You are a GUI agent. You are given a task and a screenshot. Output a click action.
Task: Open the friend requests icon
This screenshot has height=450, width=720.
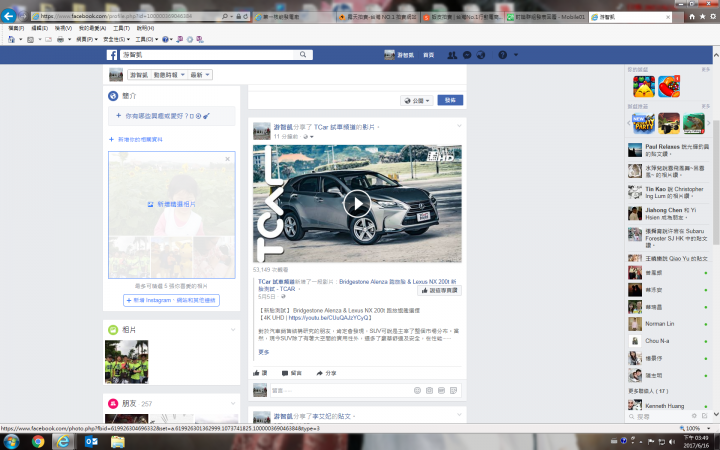pyautogui.click(x=452, y=55)
